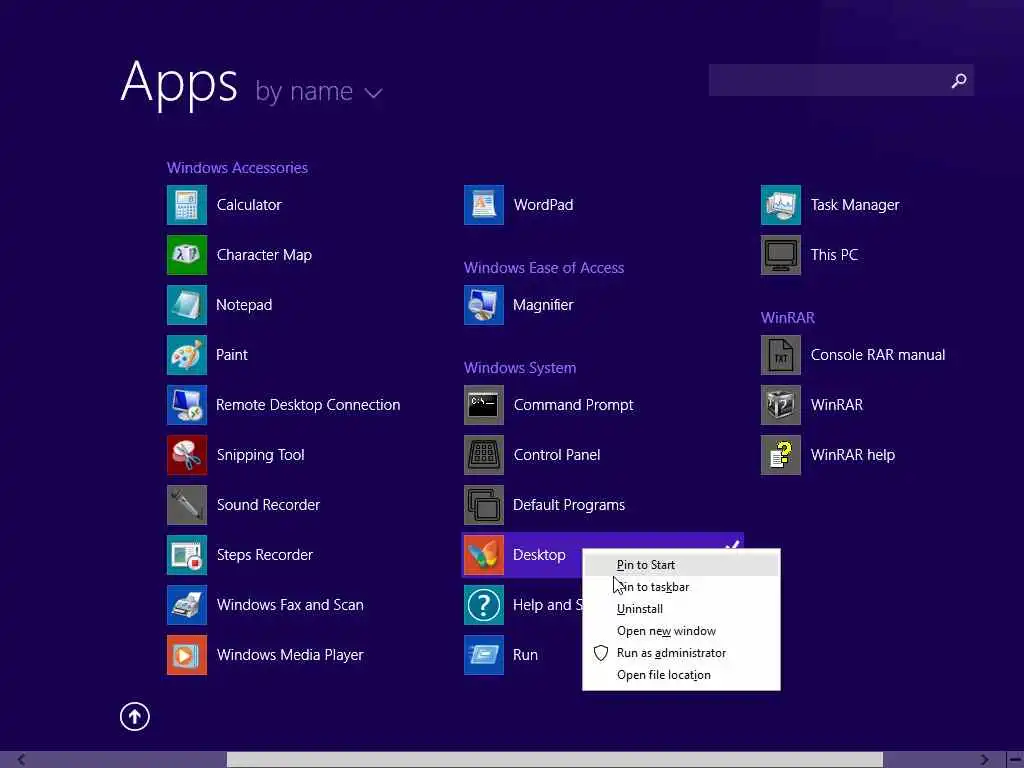The height and width of the screenshot is (768, 1024).
Task: Click the 'Snipping Tool' label
Action: pos(261,455)
